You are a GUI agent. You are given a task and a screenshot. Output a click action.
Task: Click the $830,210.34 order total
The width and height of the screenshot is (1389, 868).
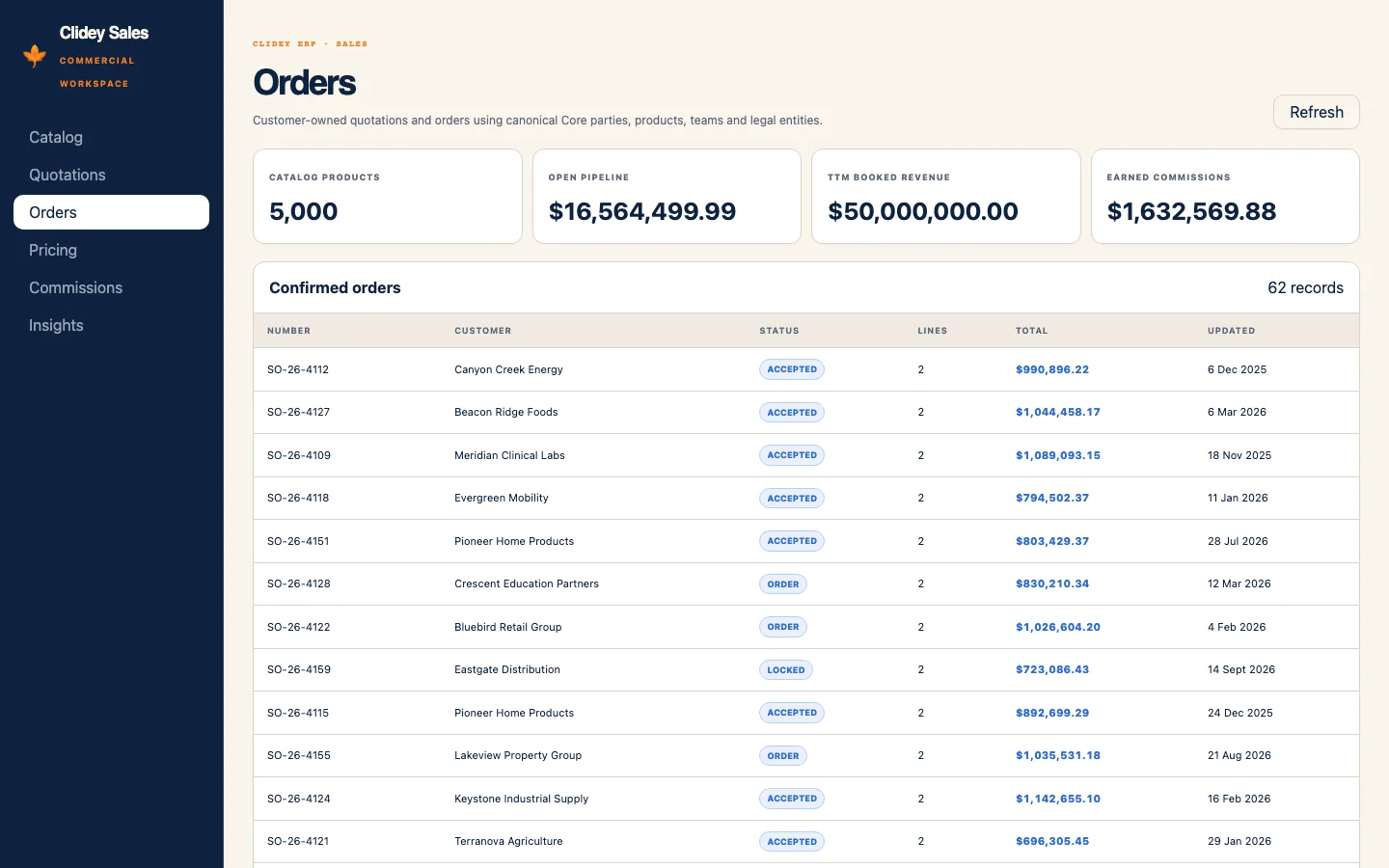click(x=1051, y=583)
